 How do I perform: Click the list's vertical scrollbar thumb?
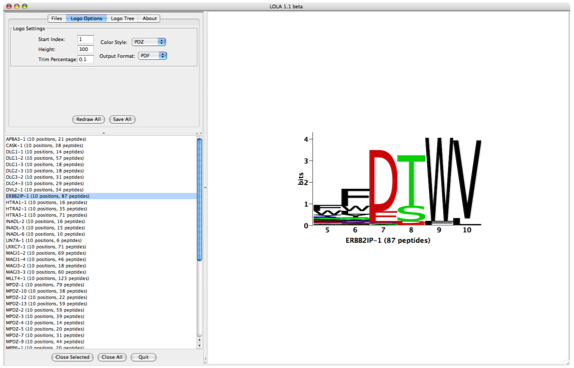(200, 200)
